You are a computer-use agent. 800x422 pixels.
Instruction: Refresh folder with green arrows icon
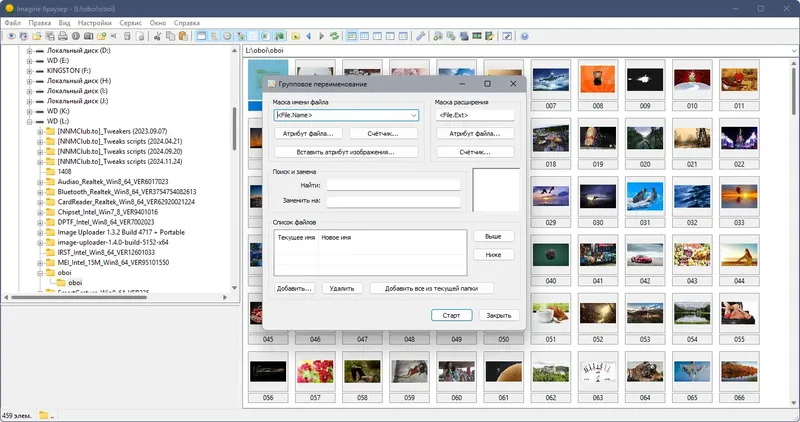334,36
